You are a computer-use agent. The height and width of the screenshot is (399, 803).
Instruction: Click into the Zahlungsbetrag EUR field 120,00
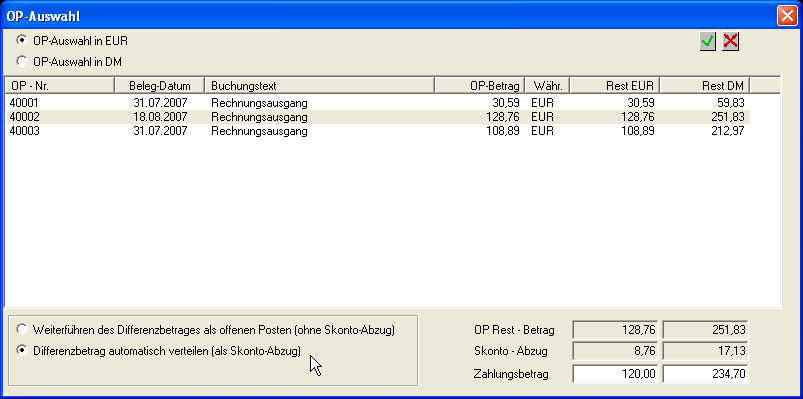click(616, 374)
